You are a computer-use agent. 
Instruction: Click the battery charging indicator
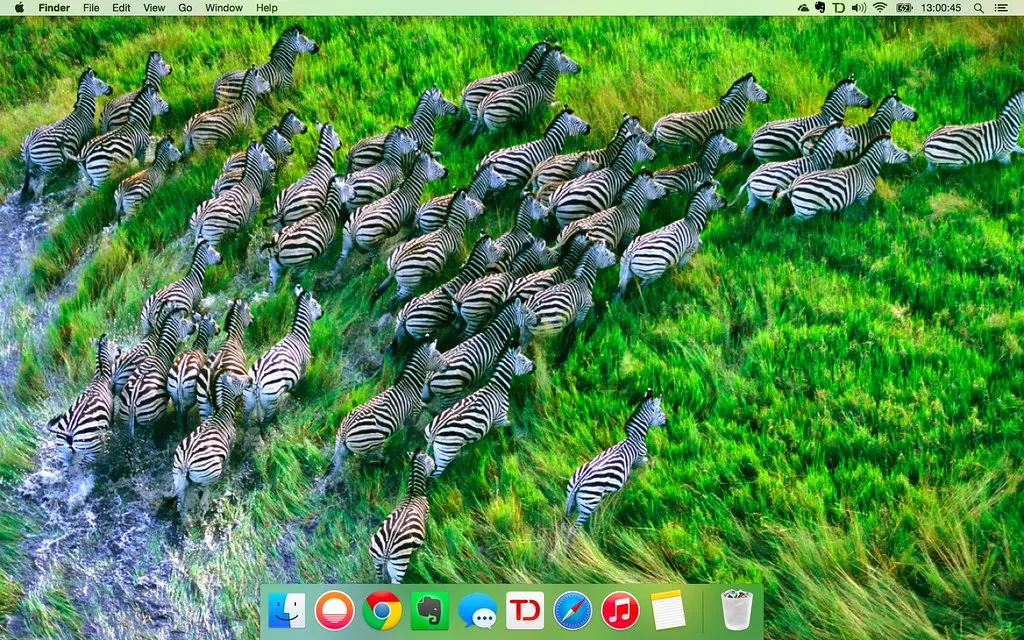pos(904,8)
